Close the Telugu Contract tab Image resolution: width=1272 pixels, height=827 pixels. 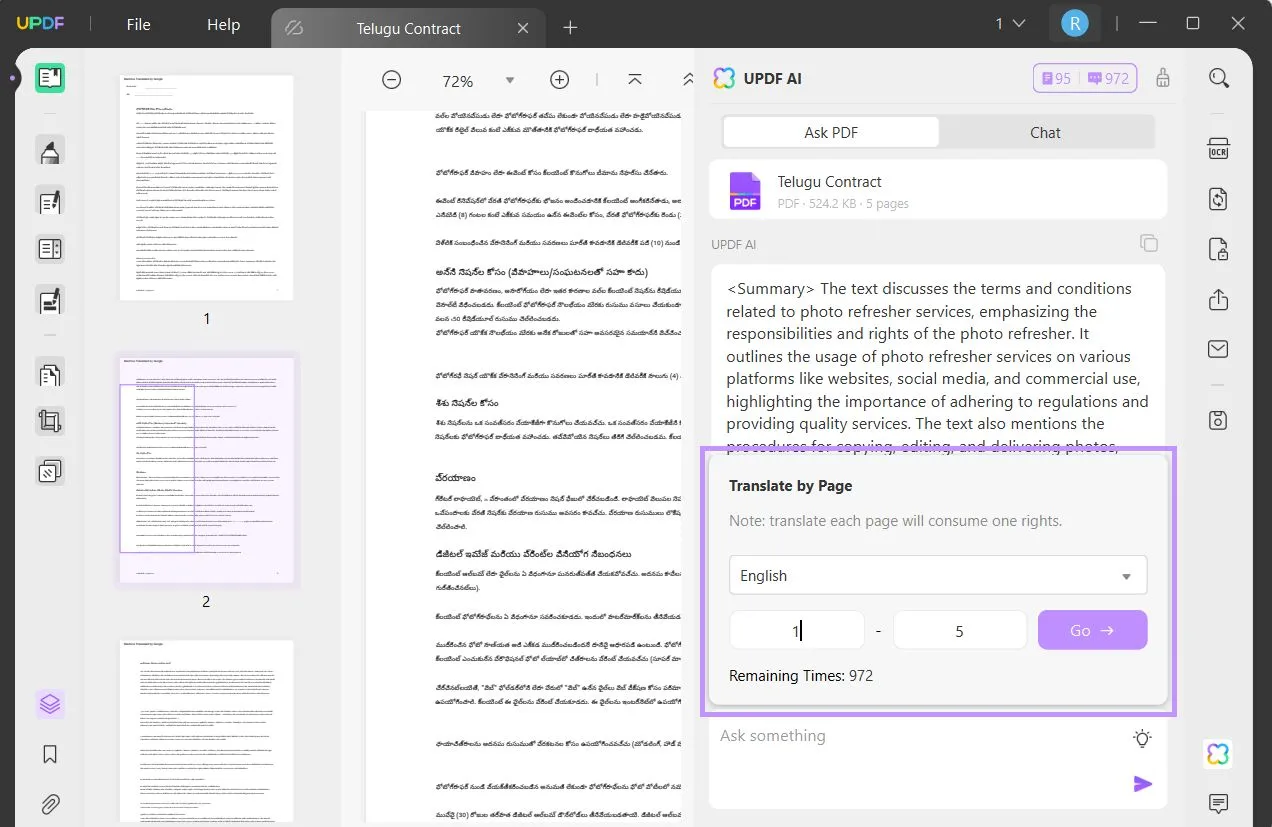click(x=523, y=28)
